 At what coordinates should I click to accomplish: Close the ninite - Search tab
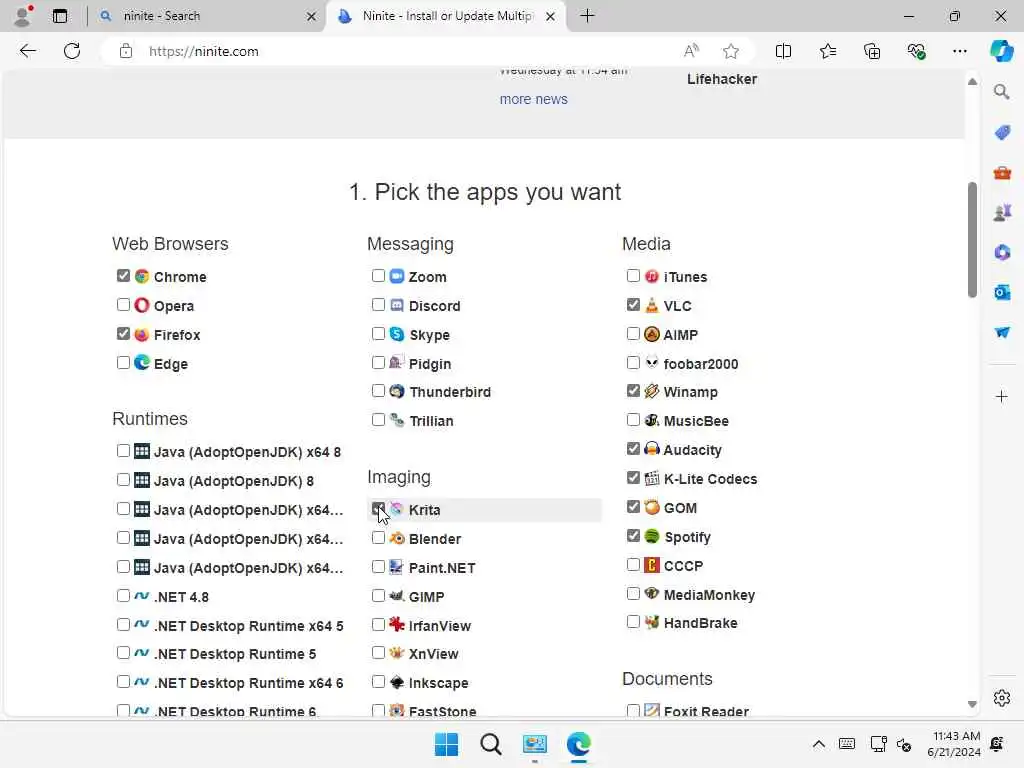click(x=312, y=16)
